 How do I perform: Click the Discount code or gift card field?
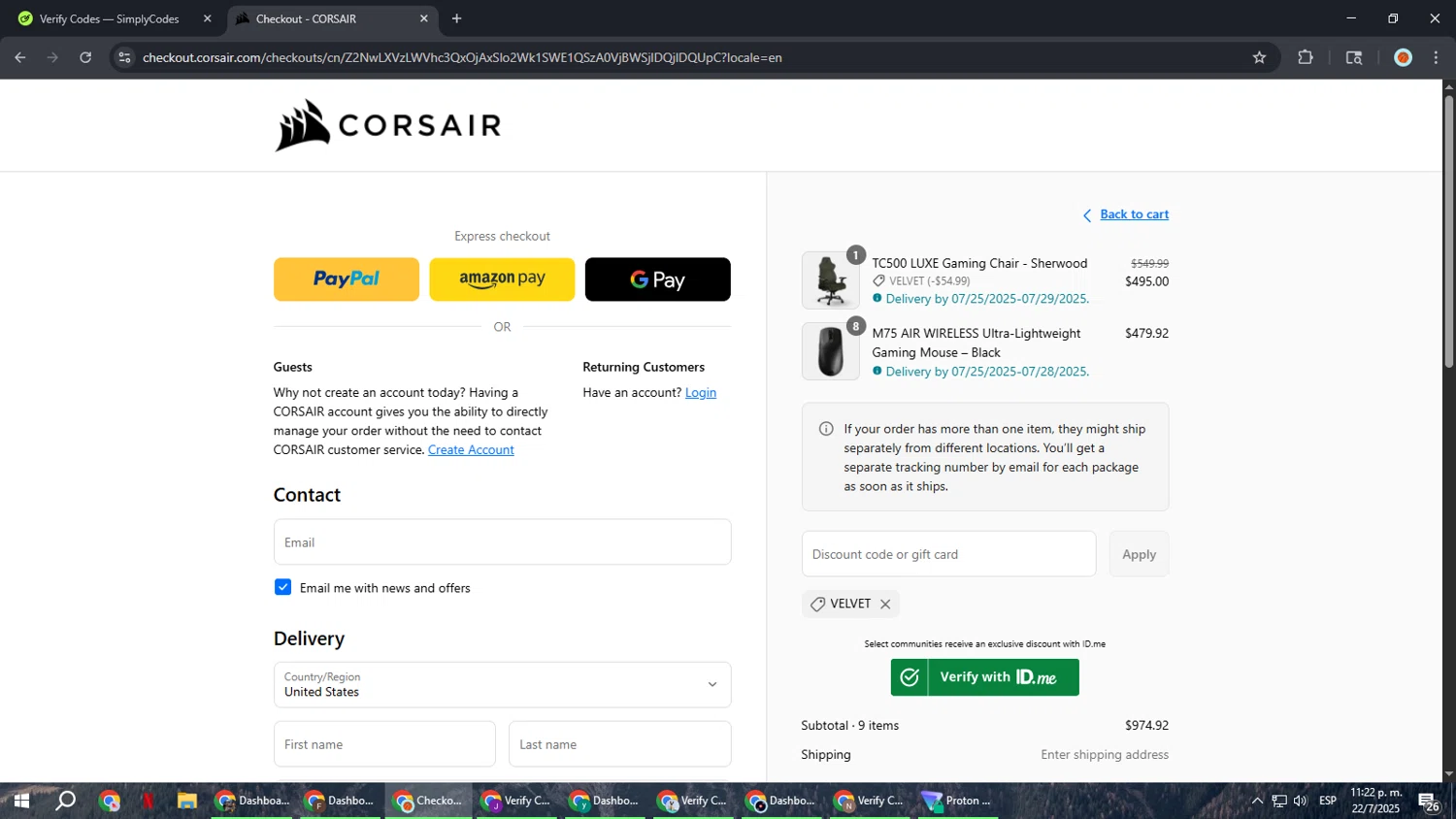[x=948, y=554]
